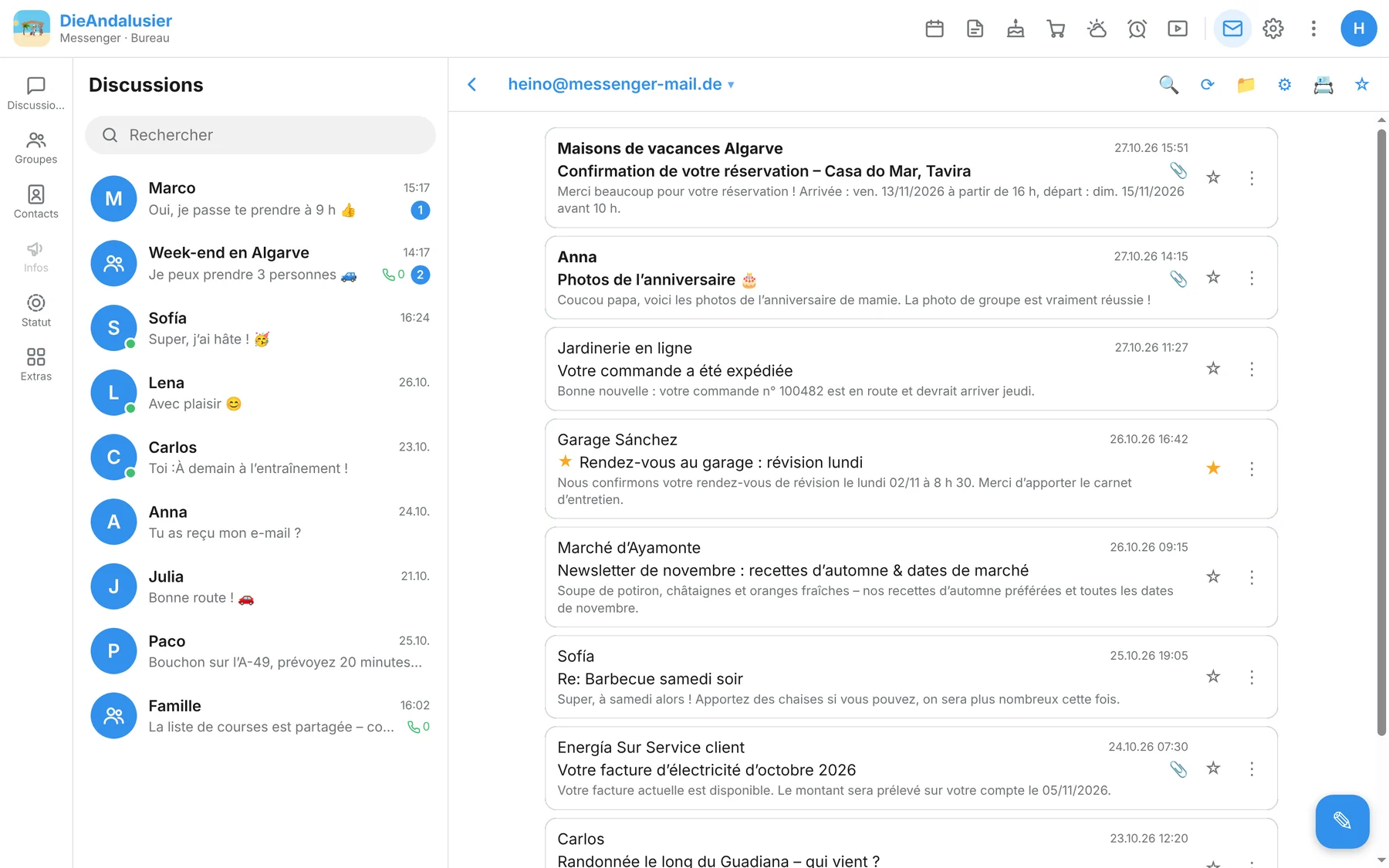Click the paperclip on Casa do Mar email
The width and height of the screenshot is (1389, 868).
[x=1178, y=171]
